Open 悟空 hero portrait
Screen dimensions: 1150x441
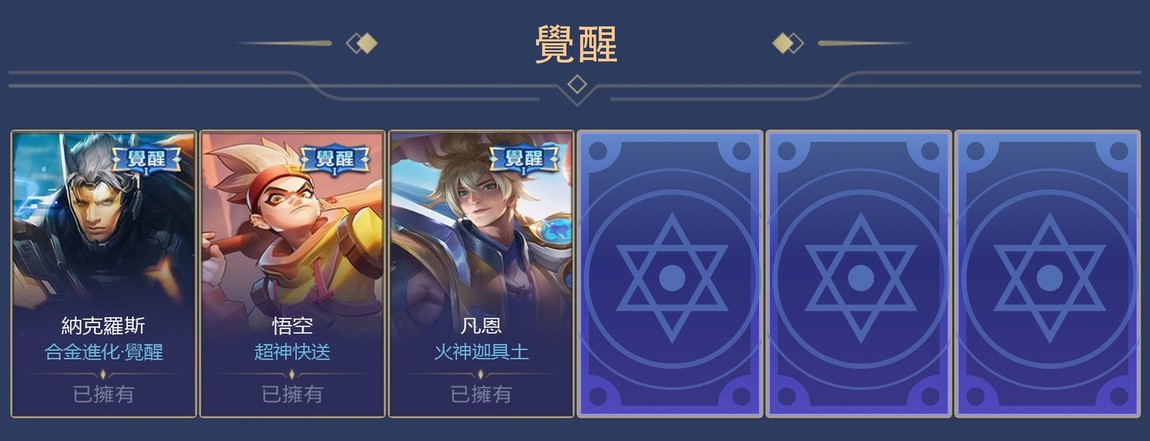click(293, 220)
